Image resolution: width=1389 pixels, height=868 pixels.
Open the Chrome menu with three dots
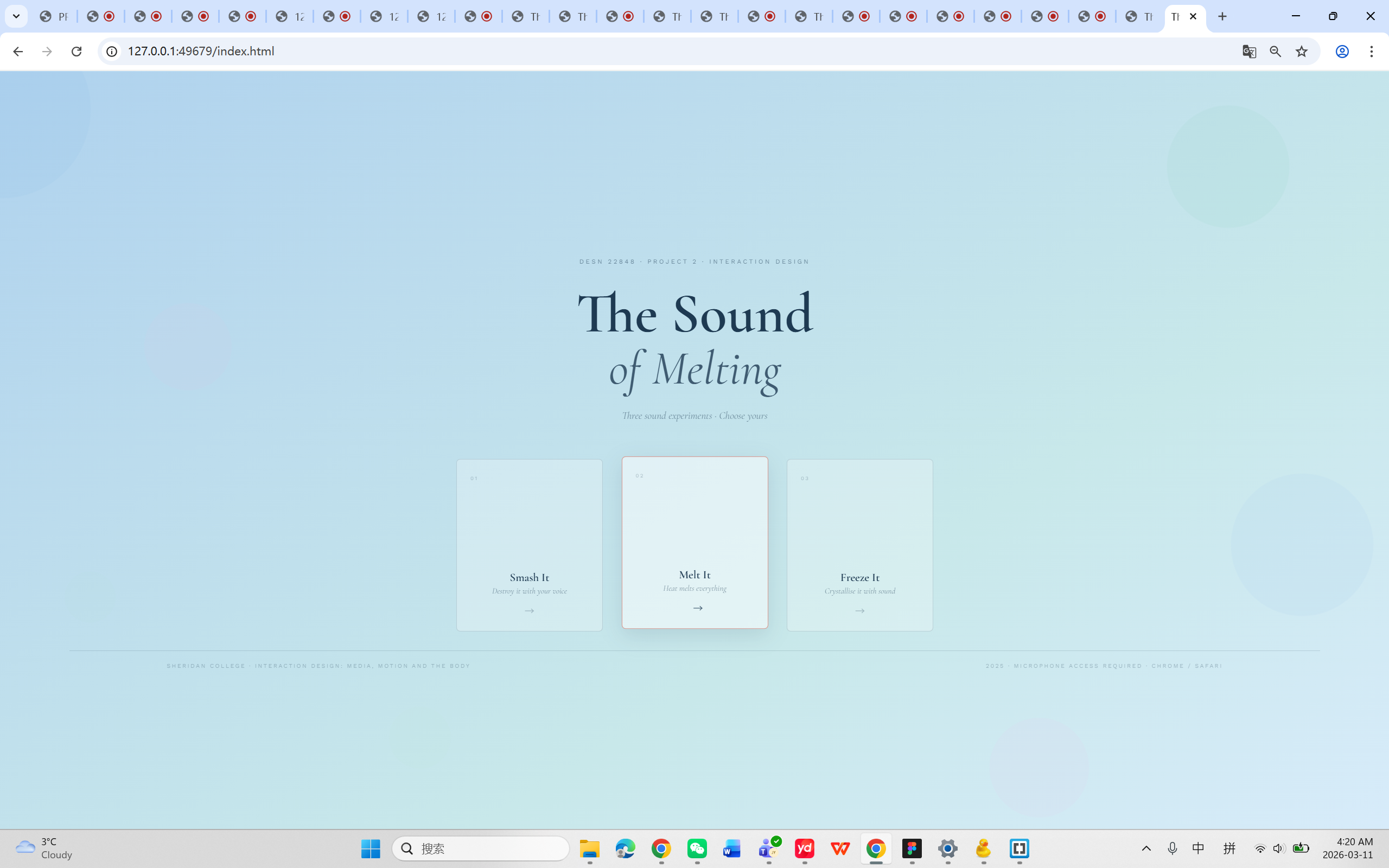(1372, 51)
